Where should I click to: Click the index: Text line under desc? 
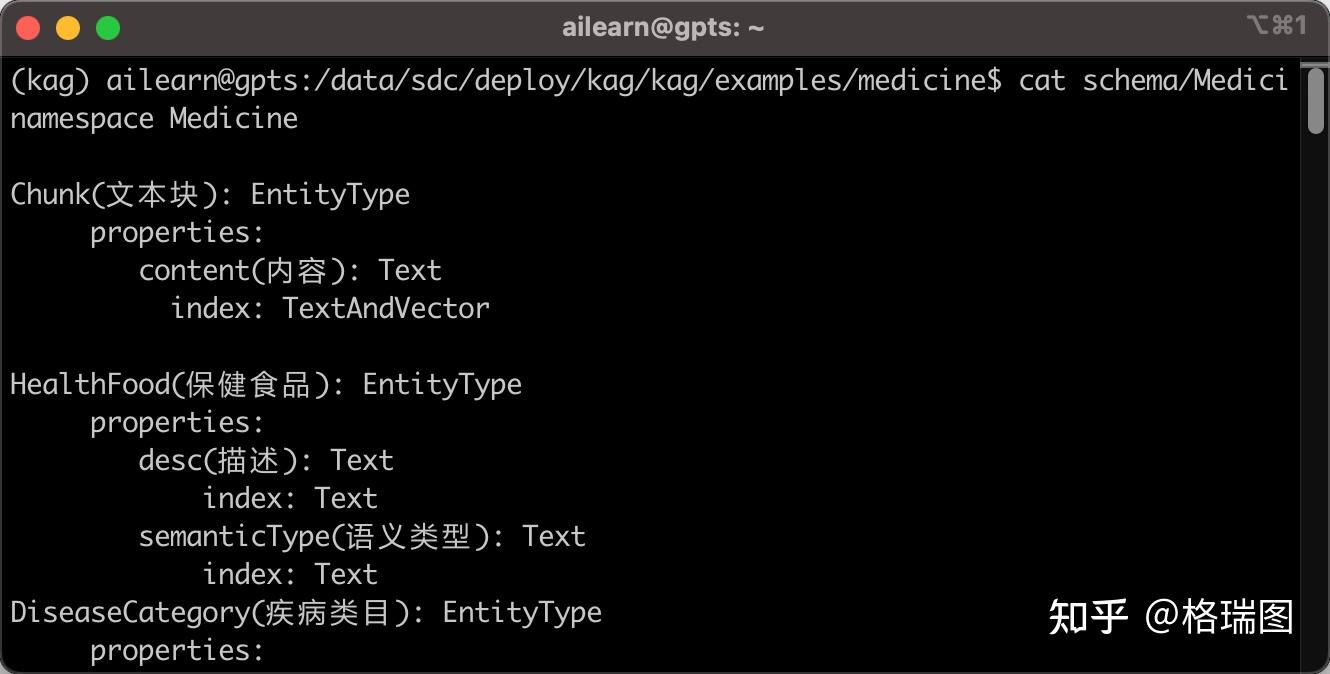[x=290, y=498]
